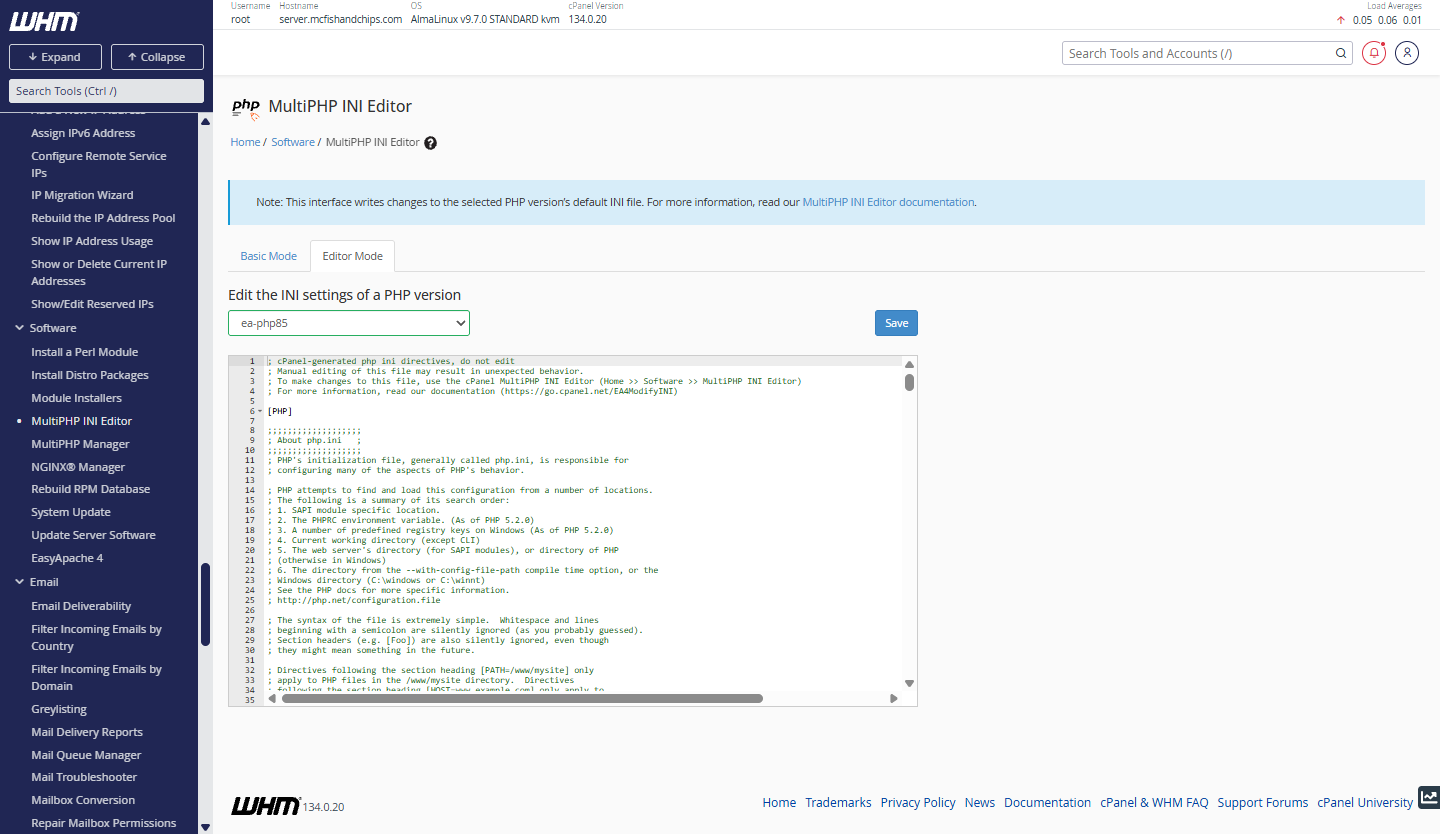The height and width of the screenshot is (834, 1440).
Task: Open the footer cPanel & WHM FAQ link
Action: pyautogui.click(x=1154, y=802)
